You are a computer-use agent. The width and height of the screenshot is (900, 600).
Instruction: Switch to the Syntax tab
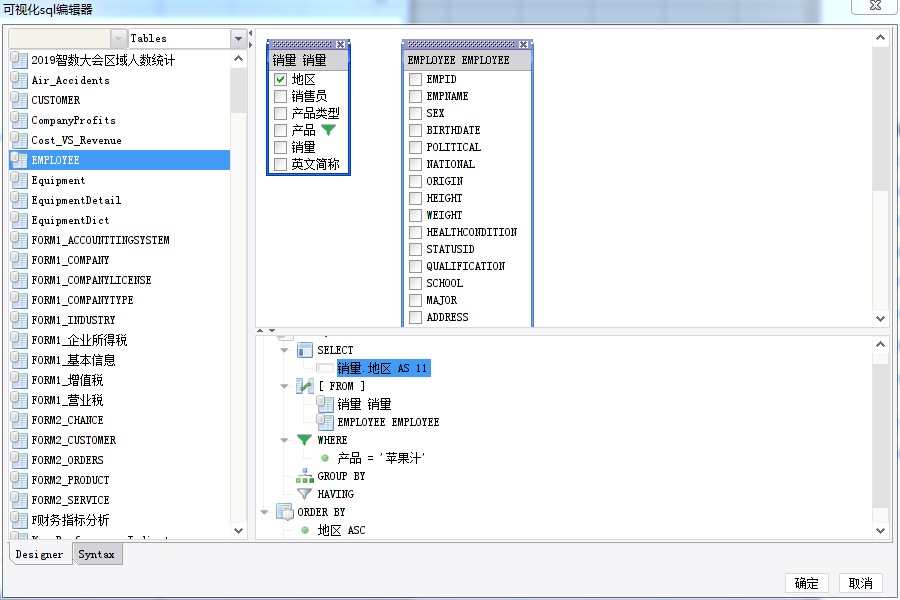point(97,554)
